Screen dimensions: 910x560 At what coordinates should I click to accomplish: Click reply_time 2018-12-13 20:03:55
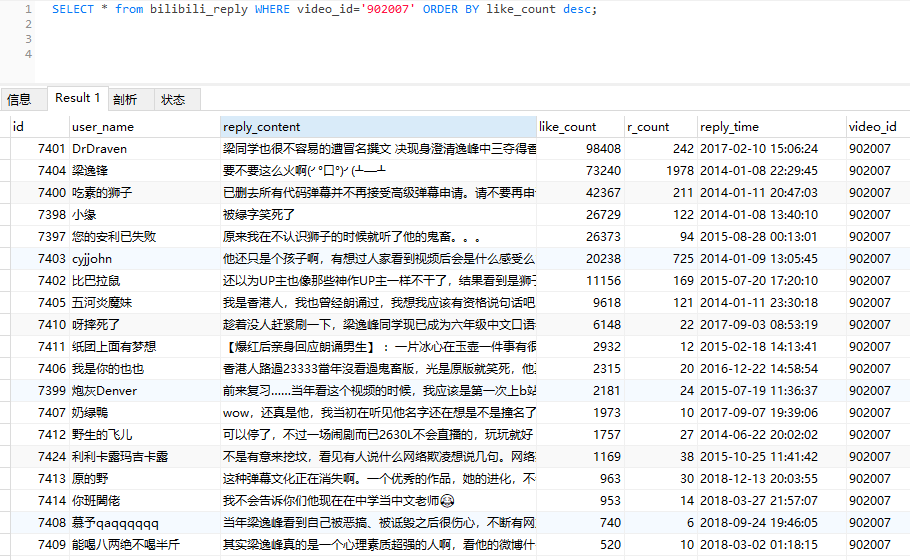point(759,479)
